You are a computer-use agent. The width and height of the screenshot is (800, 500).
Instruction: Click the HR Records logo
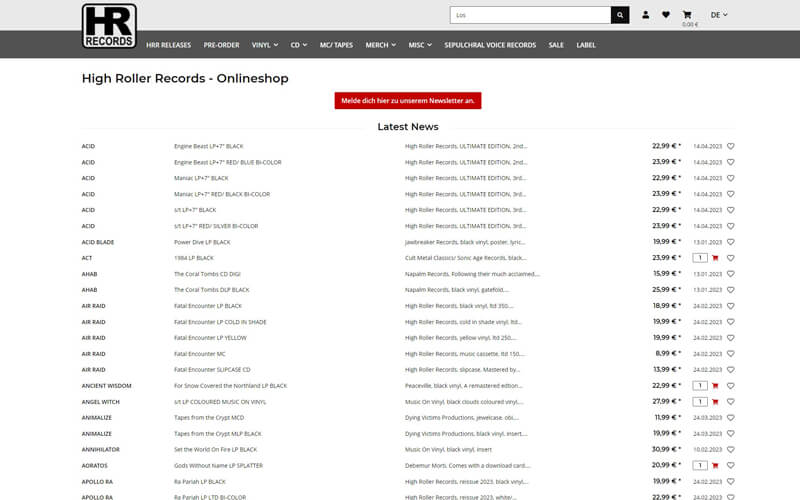click(109, 26)
